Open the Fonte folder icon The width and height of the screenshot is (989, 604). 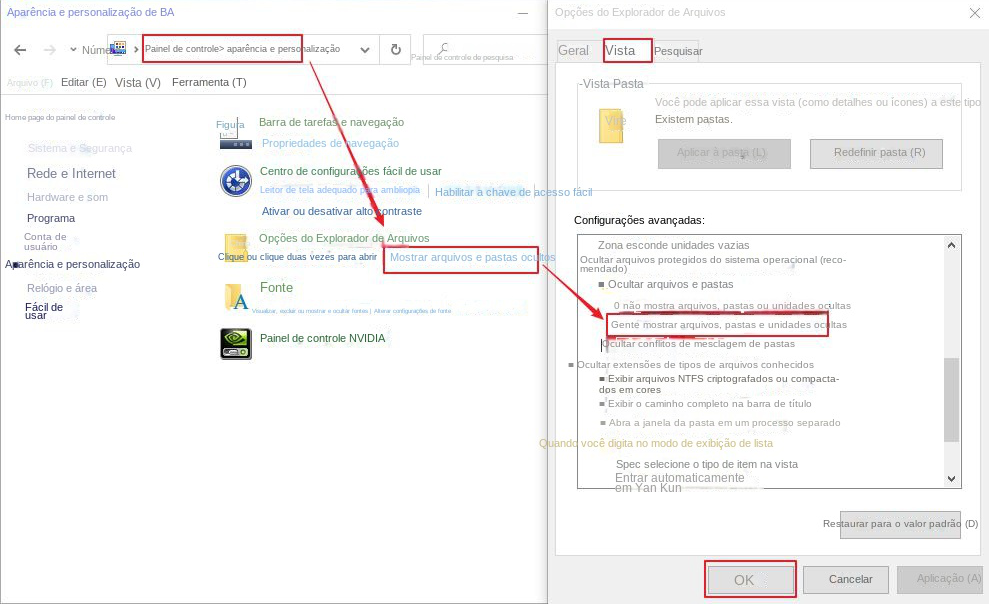coord(236,296)
